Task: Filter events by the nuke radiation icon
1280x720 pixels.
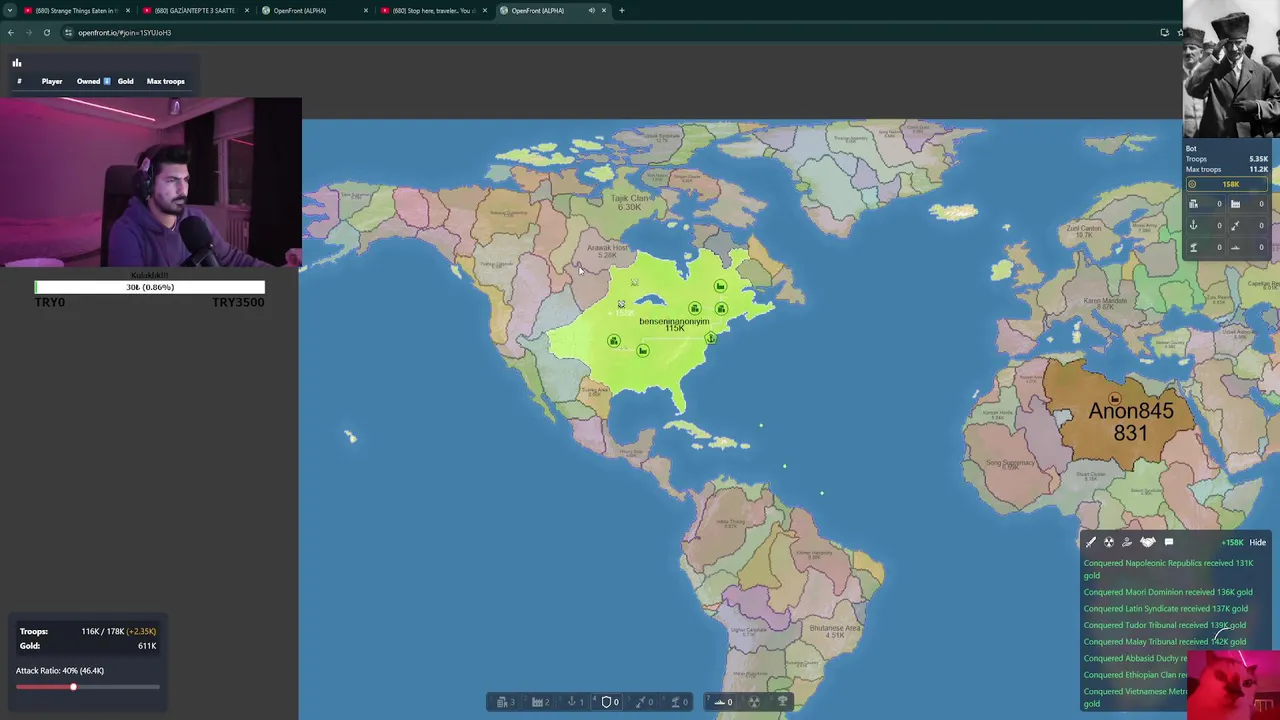Action: (1109, 542)
